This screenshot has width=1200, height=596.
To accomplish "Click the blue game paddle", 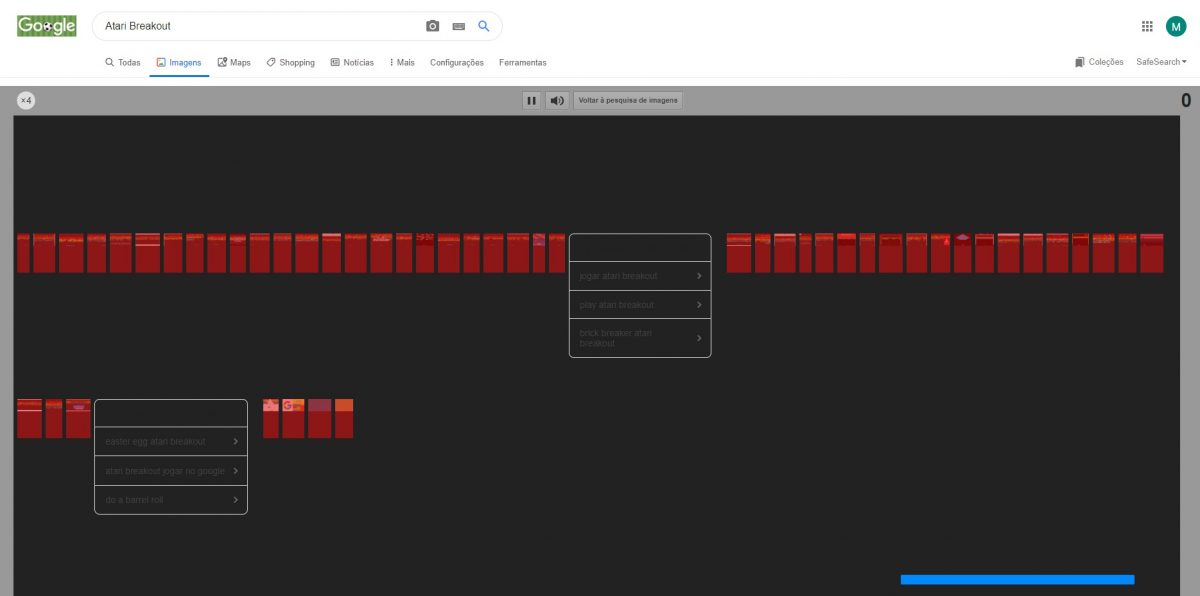I will pyautogui.click(x=1017, y=579).
